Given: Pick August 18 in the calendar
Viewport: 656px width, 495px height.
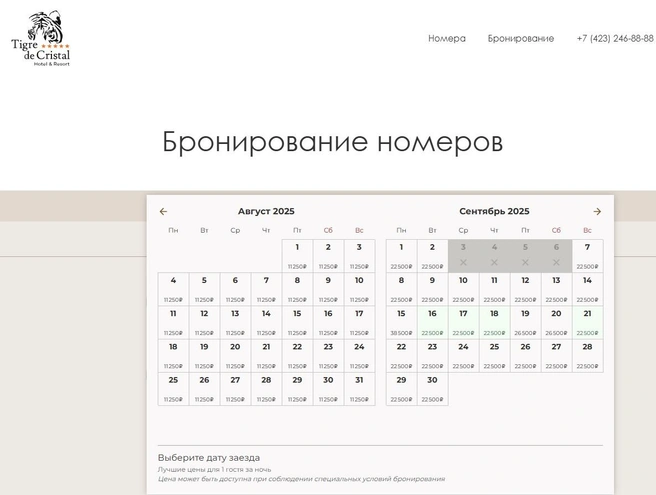Looking at the screenshot, I should [173, 356].
